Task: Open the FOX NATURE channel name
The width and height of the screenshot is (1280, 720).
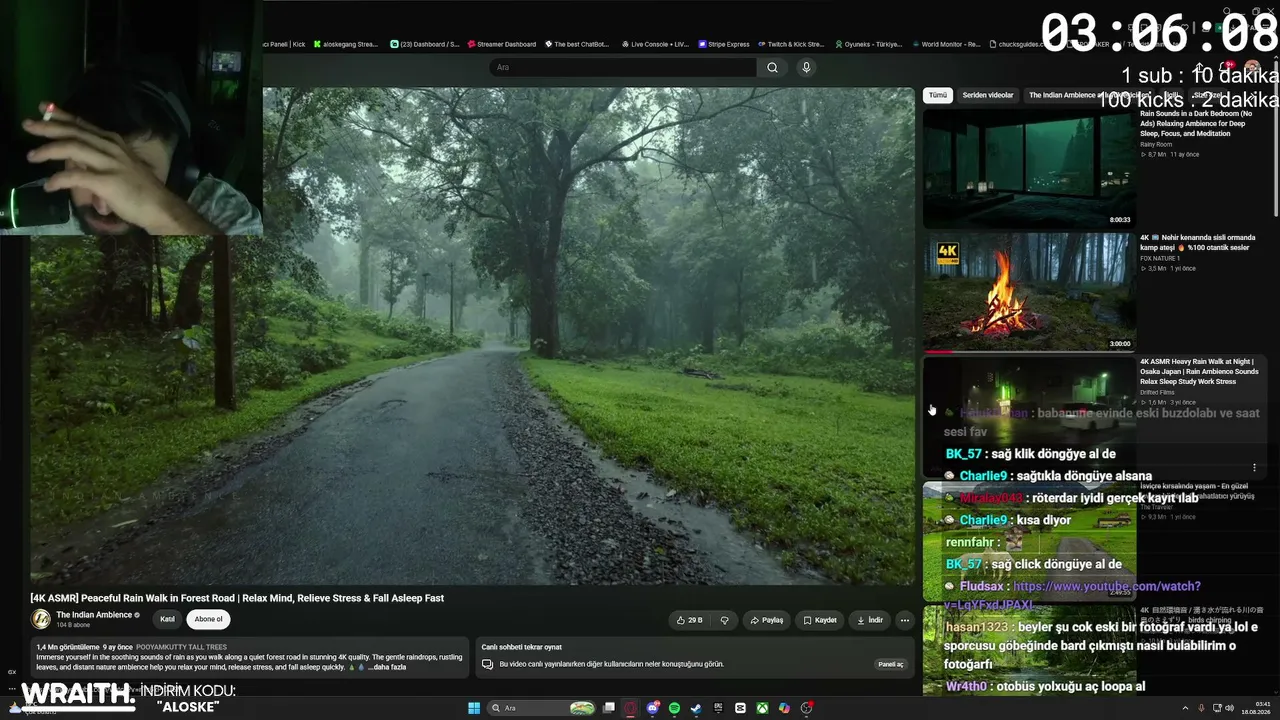Action: pyautogui.click(x=1160, y=258)
